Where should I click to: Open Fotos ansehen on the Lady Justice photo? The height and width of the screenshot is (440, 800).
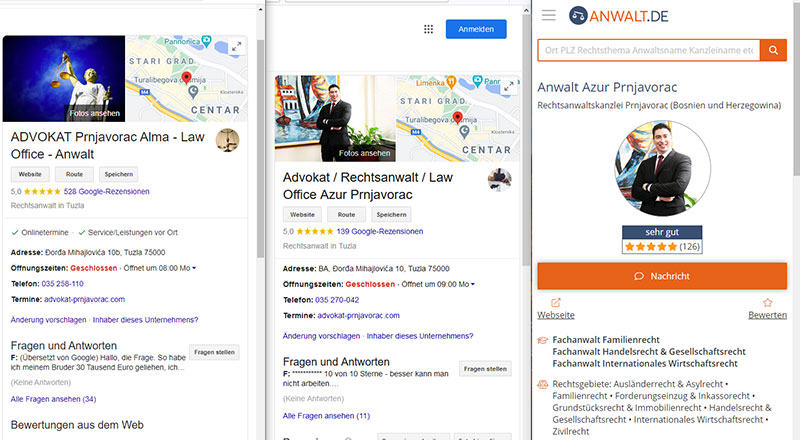pos(94,113)
